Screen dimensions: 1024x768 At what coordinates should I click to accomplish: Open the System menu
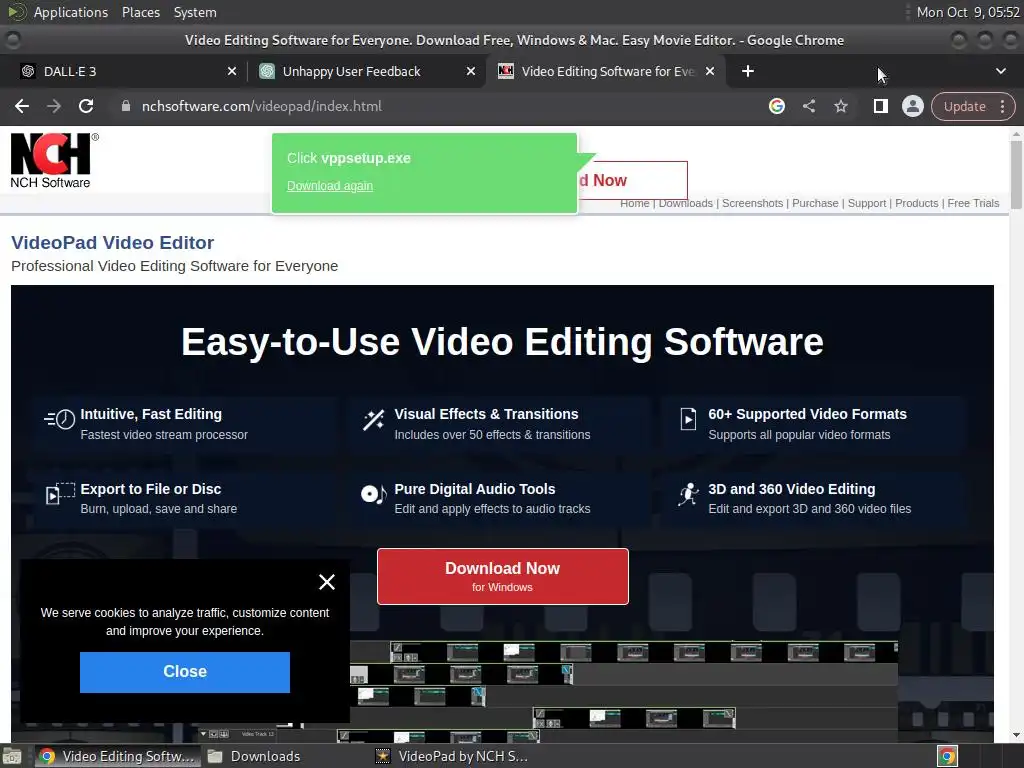tap(195, 12)
